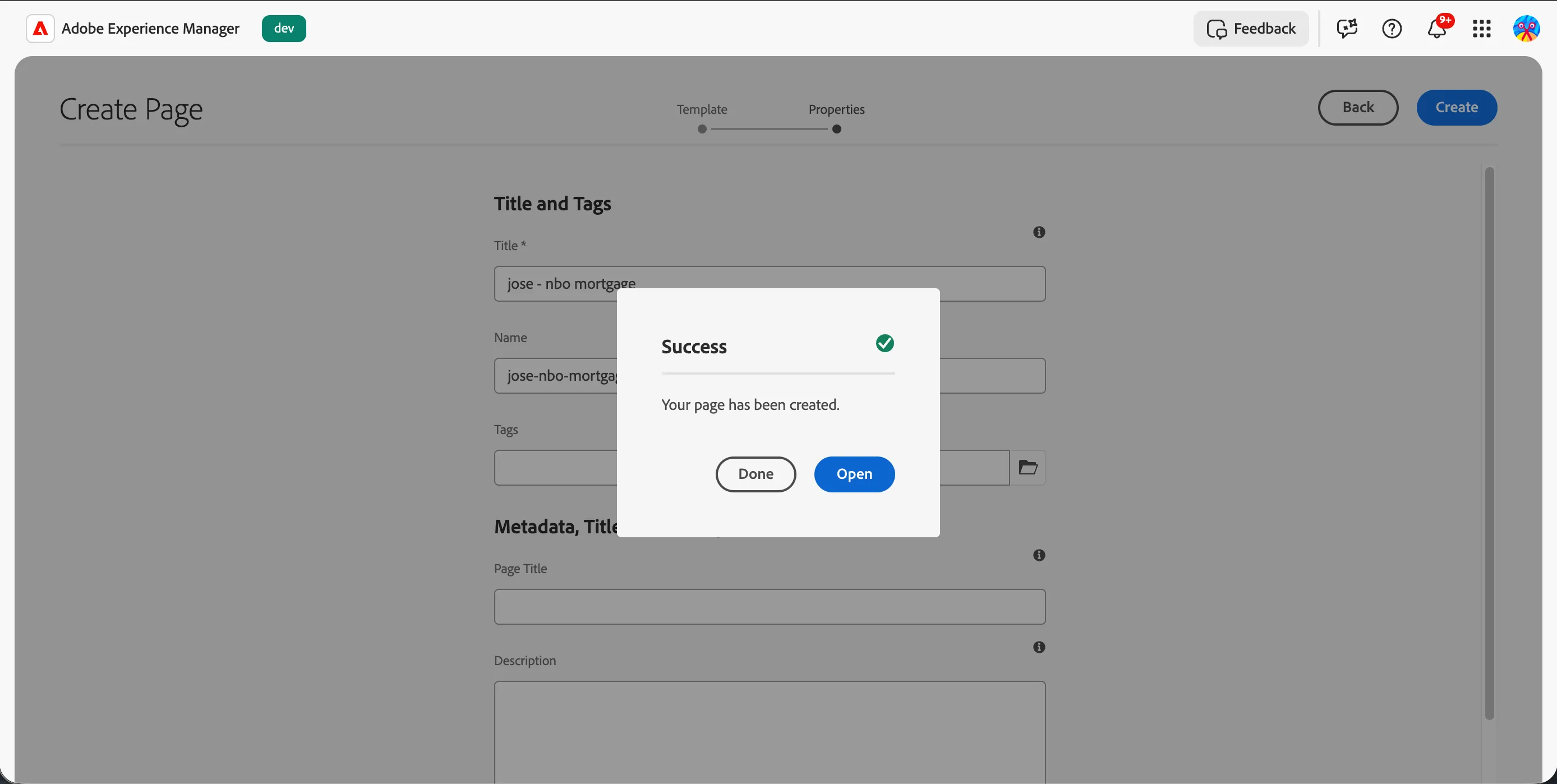Open the apps grid switcher icon
1557x784 pixels.
coord(1481,29)
